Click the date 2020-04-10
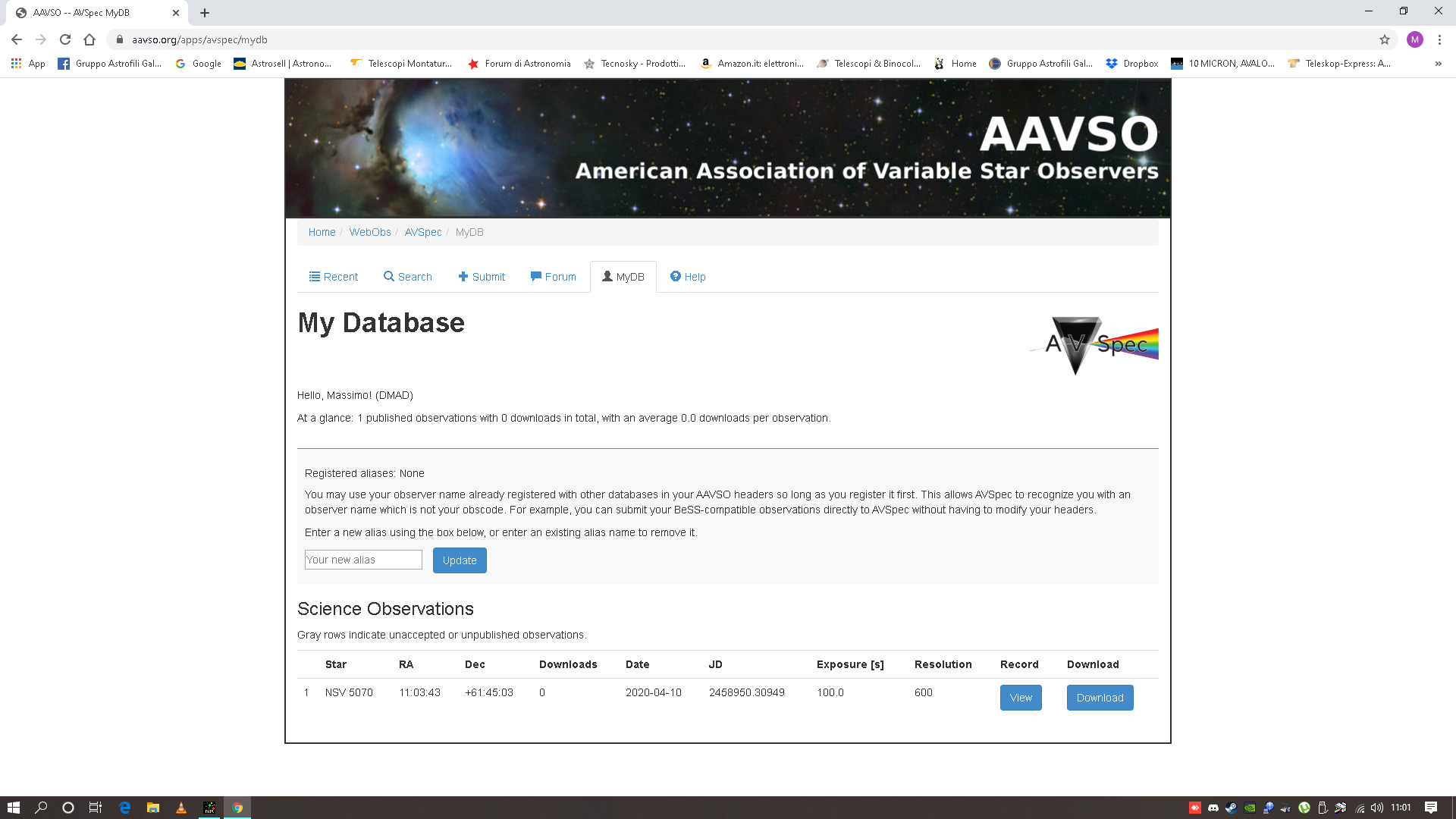This screenshot has width=1456, height=819. (x=654, y=692)
